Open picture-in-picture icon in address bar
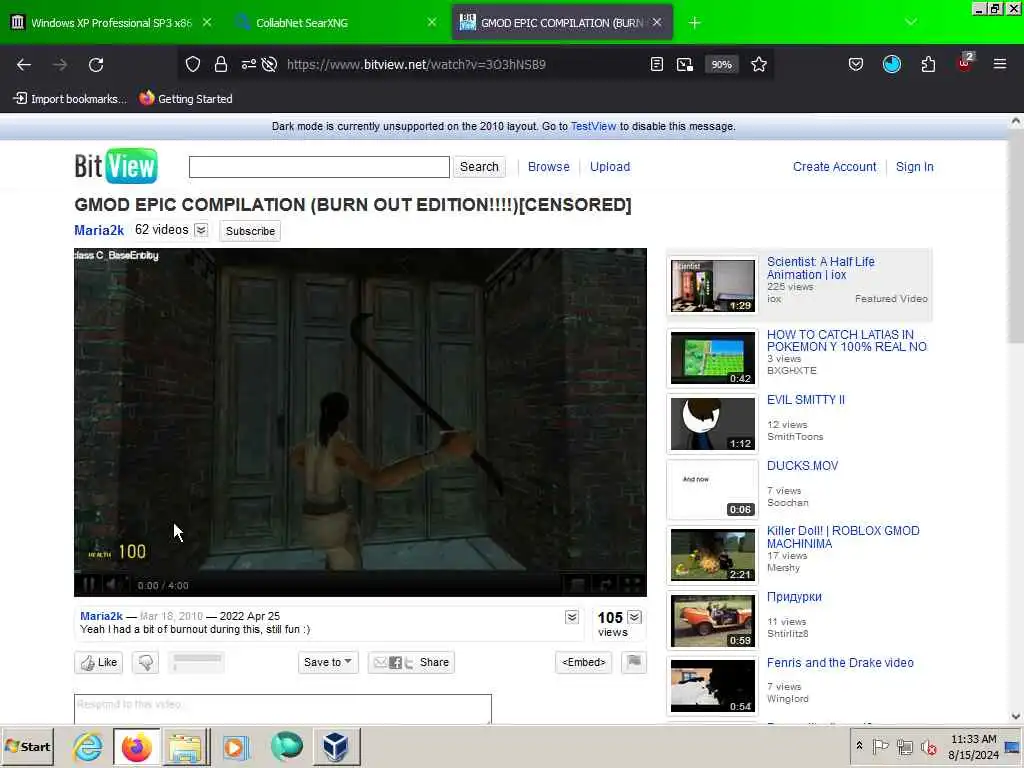 pyautogui.click(x=684, y=65)
